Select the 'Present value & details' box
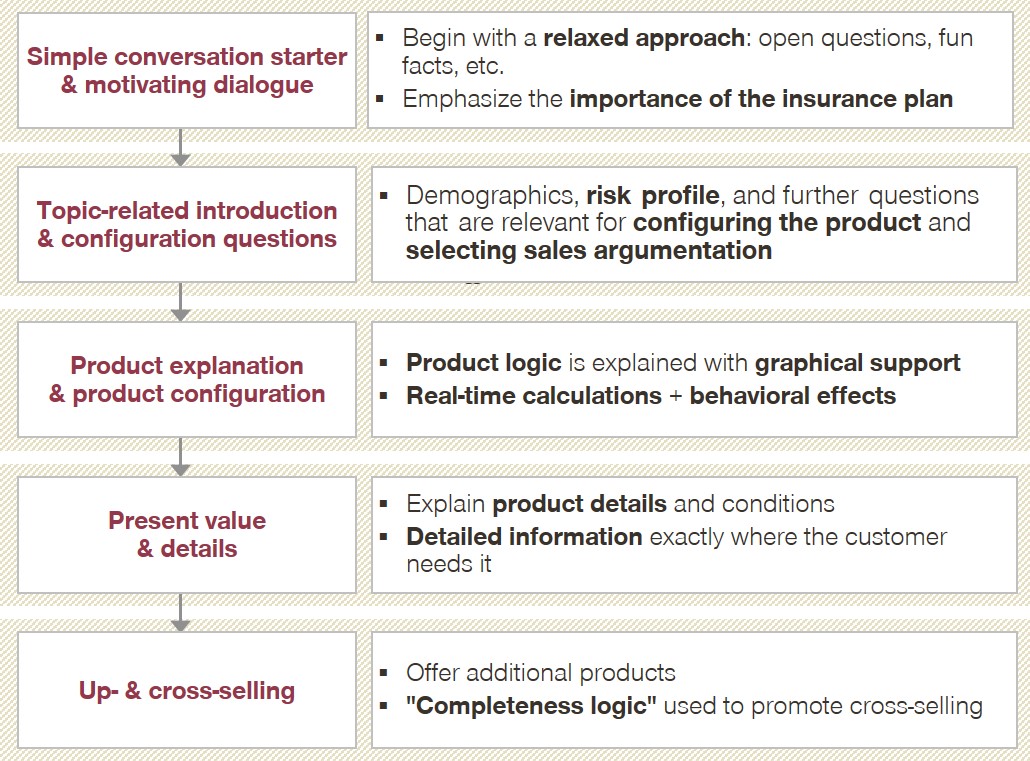The width and height of the screenshot is (1030, 761). click(187, 534)
